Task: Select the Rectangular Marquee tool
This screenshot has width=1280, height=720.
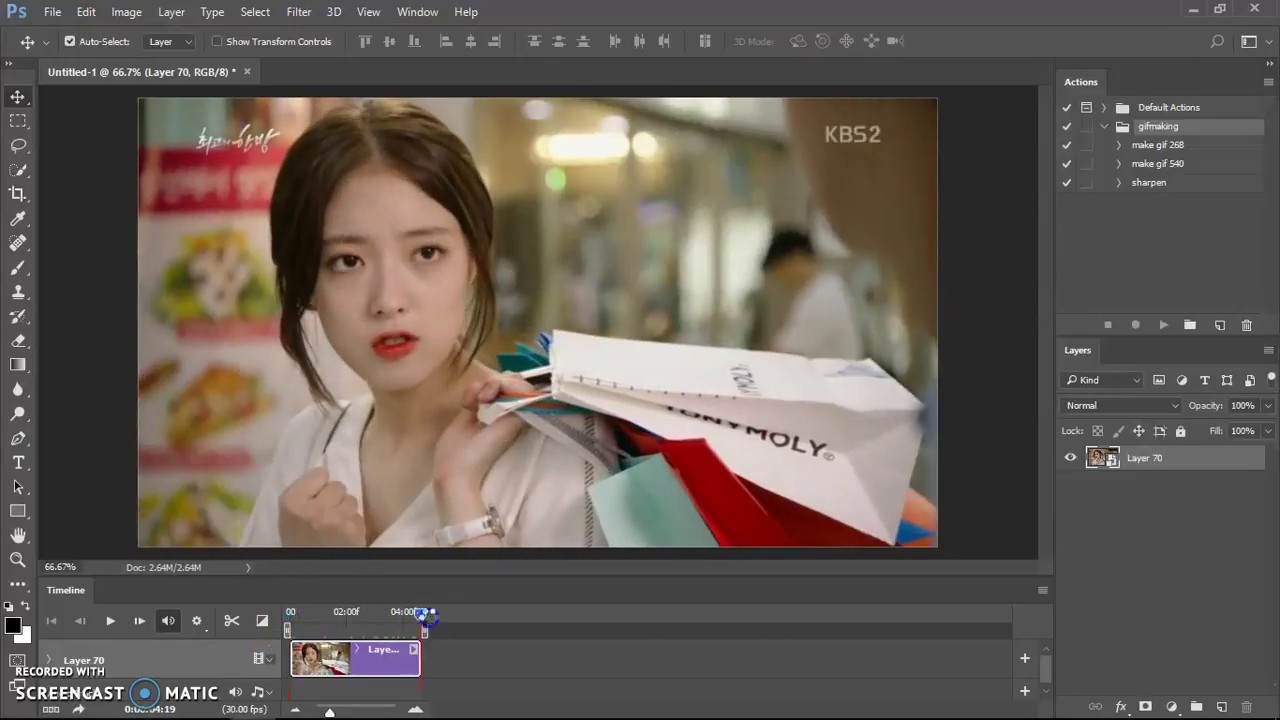Action: (18, 121)
